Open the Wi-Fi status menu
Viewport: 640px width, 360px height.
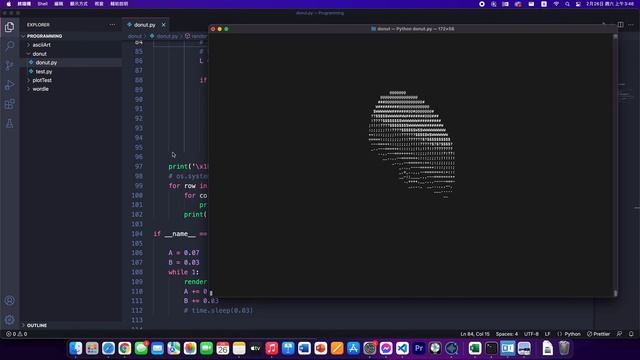coord(556,4)
